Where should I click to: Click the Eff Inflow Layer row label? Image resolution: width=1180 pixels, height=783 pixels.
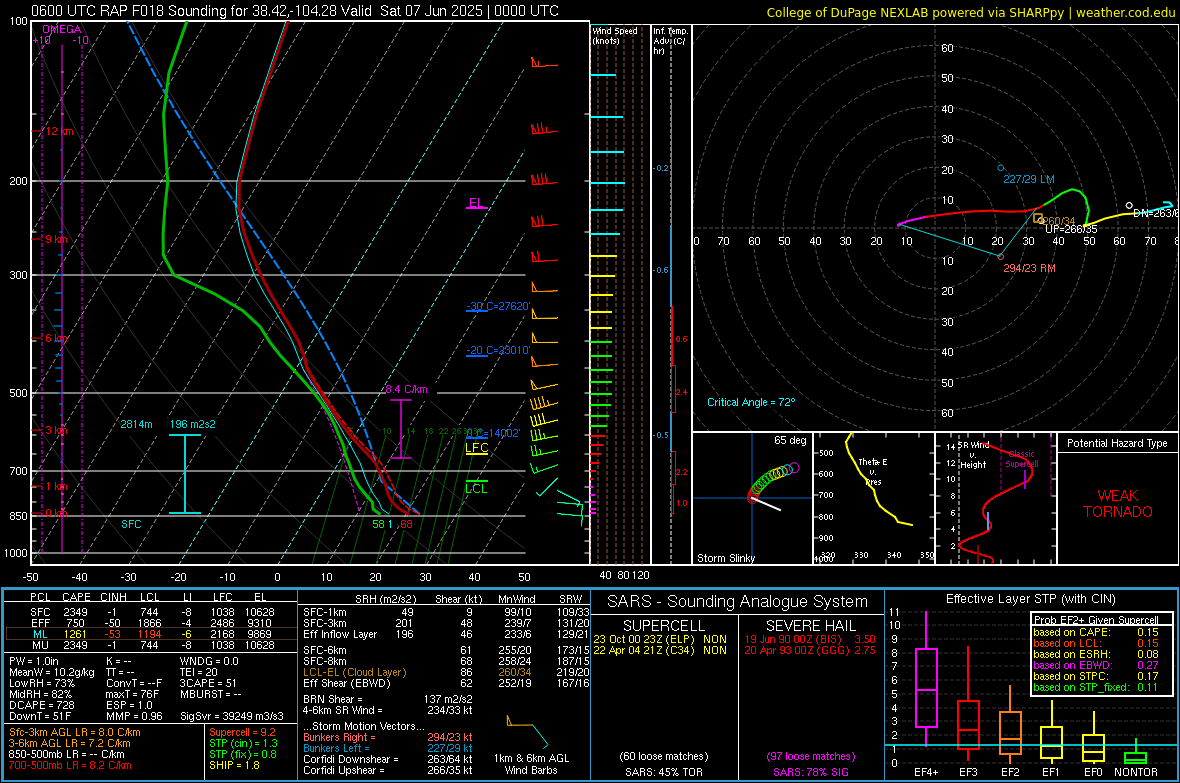pos(339,635)
